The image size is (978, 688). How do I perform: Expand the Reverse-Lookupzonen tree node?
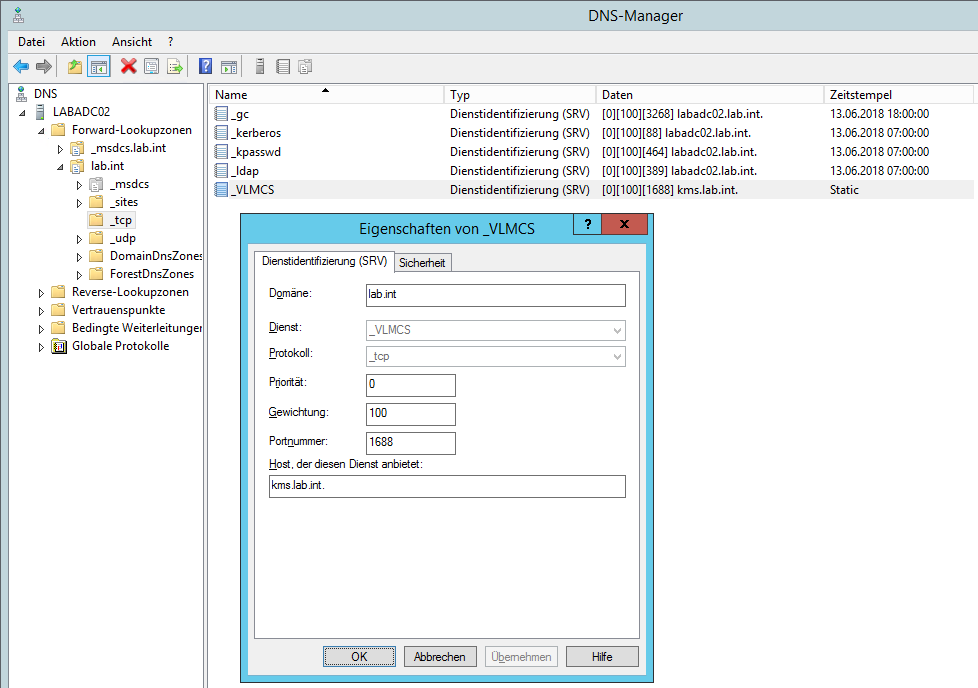click(41, 293)
